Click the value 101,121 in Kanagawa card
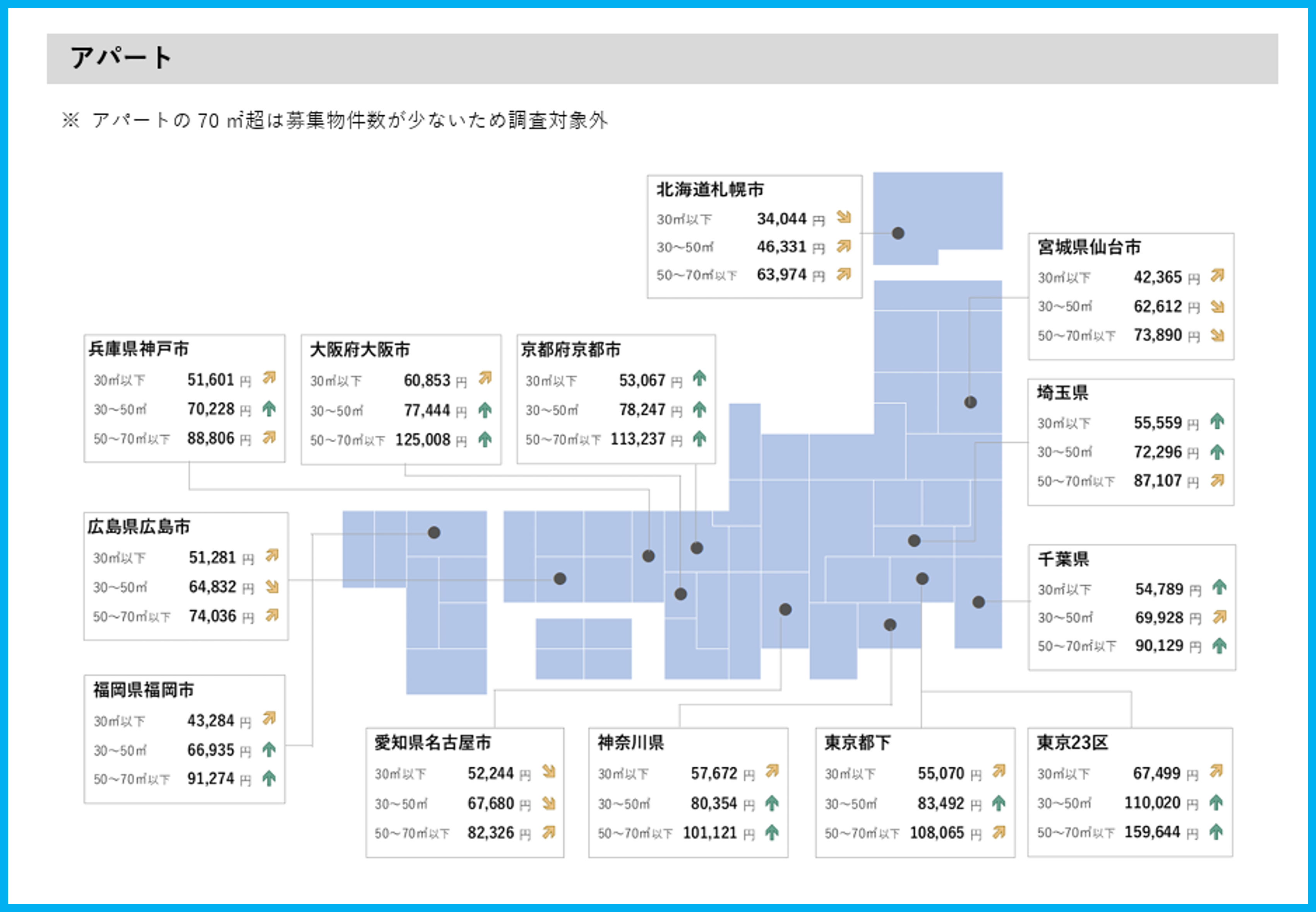 (x=709, y=833)
